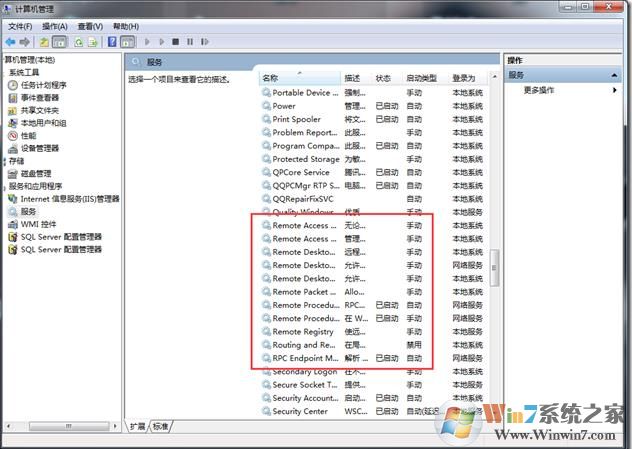Click the Start service play icon
This screenshot has height=449, width=632.
point(147,42)
